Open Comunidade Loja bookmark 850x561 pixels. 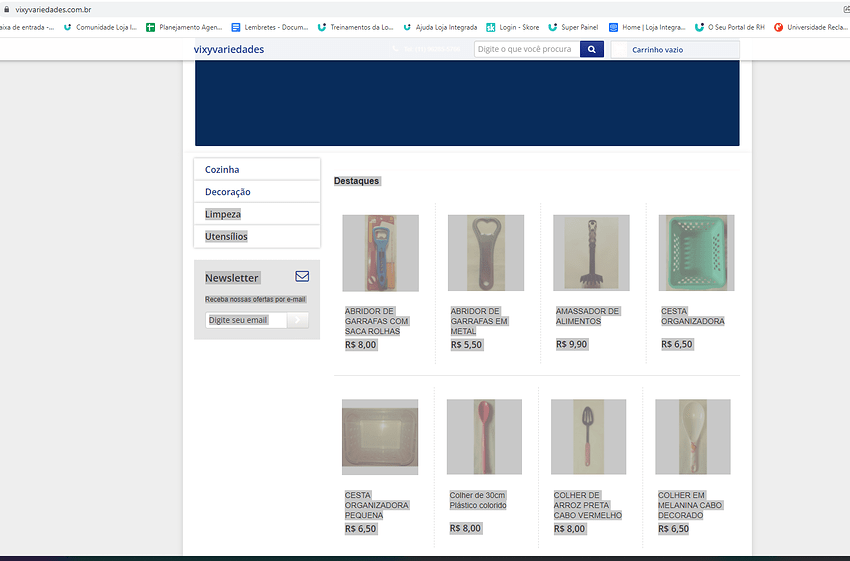pyautogui.click(x=100, y=27)
